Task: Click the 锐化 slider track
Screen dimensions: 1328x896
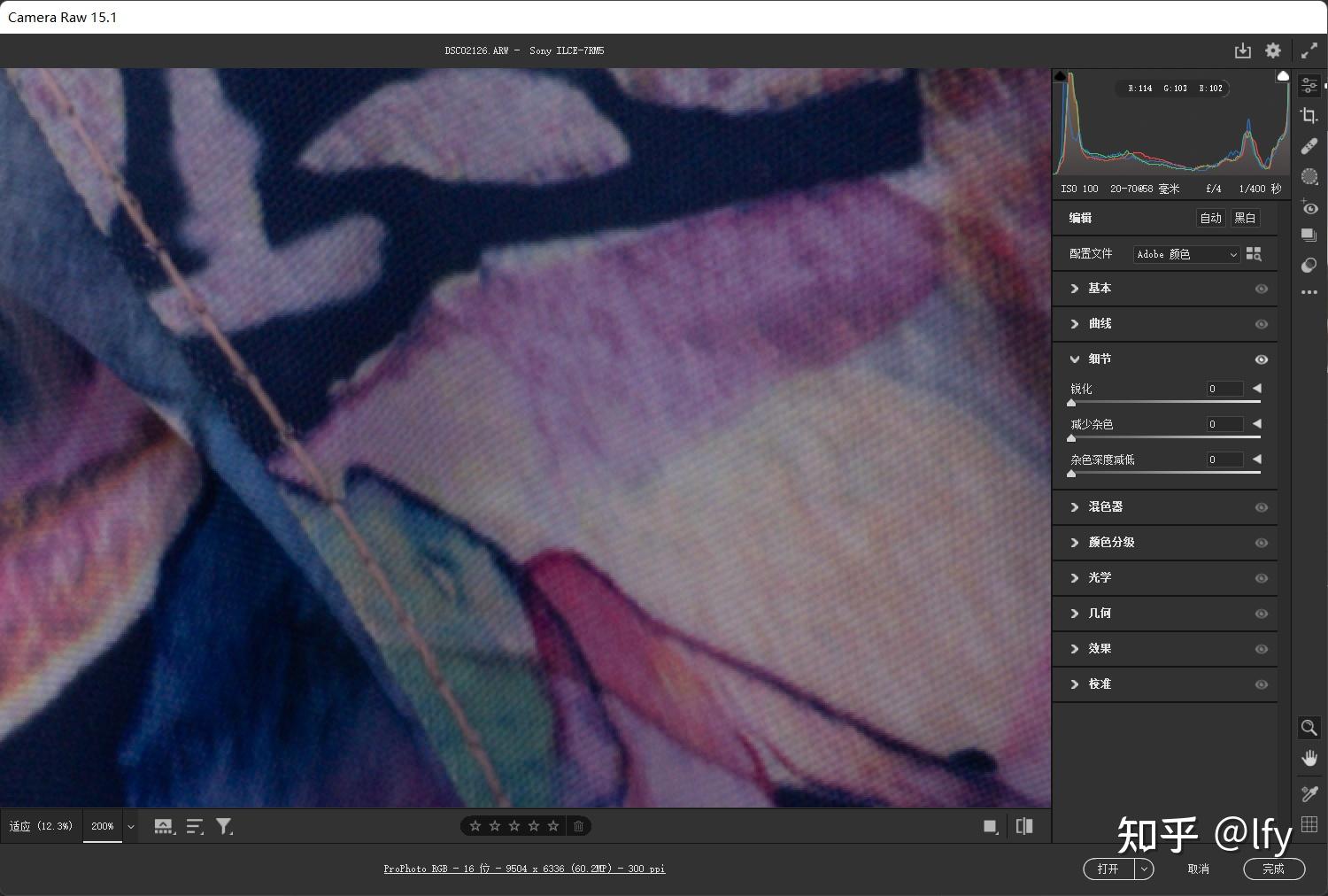Action: point(1165,402)
